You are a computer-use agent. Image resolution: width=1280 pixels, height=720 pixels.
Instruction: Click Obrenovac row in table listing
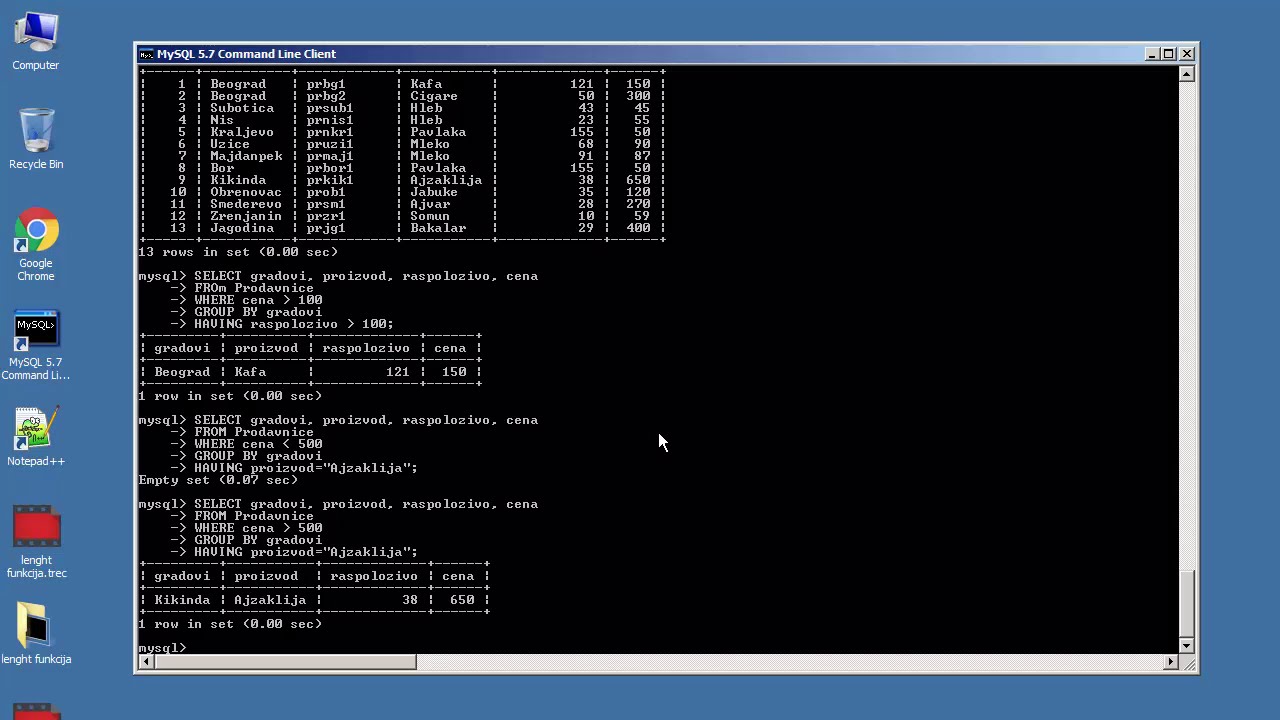(402, 192)
